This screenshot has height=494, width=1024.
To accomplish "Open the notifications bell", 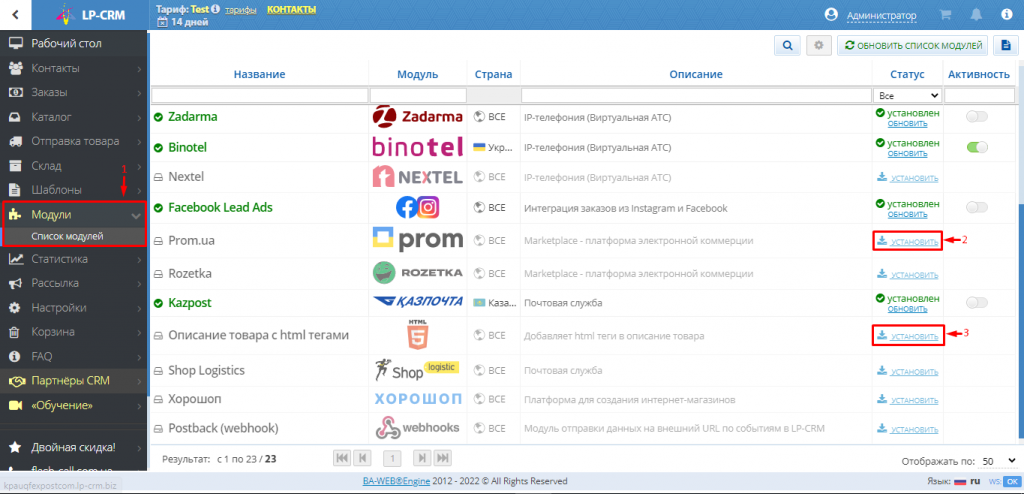I will [x=976, y=14].
